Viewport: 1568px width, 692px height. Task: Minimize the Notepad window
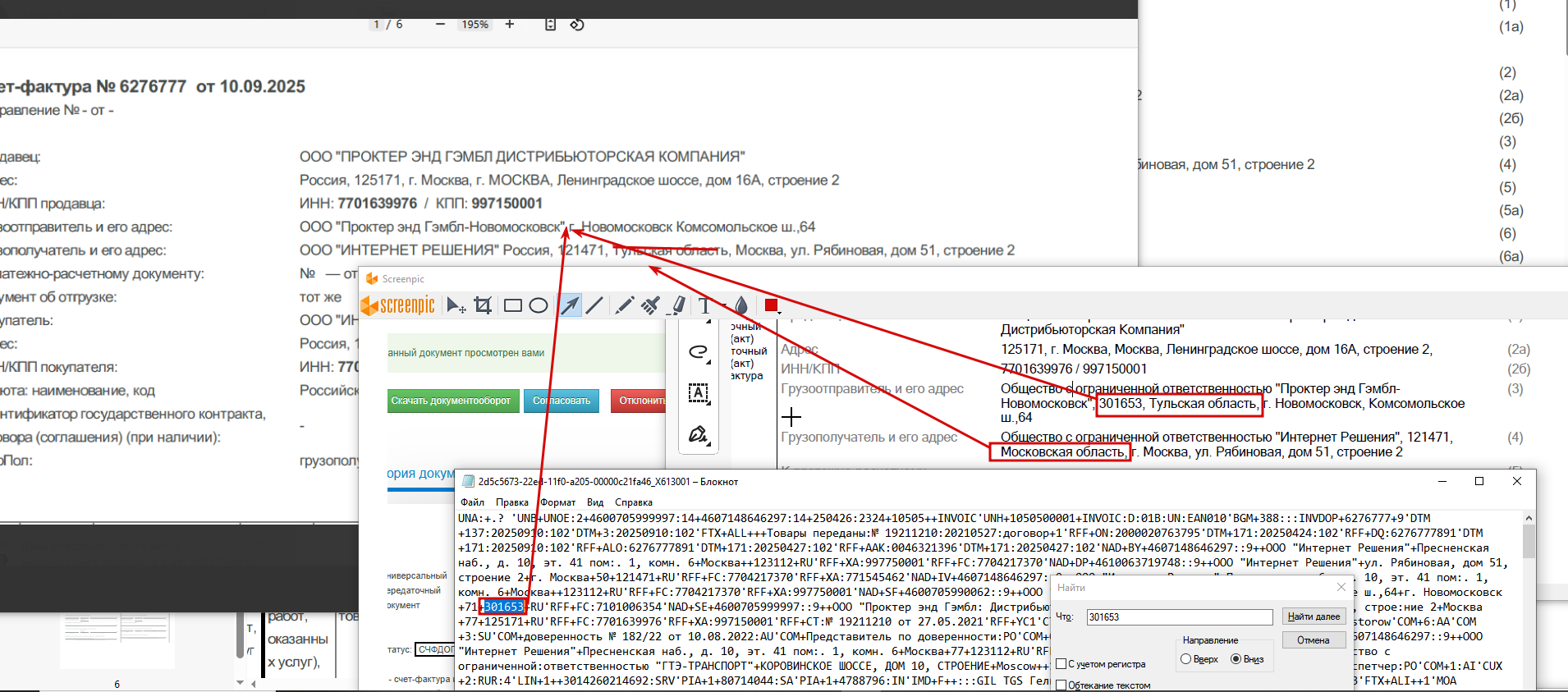tap(1442, 482)
